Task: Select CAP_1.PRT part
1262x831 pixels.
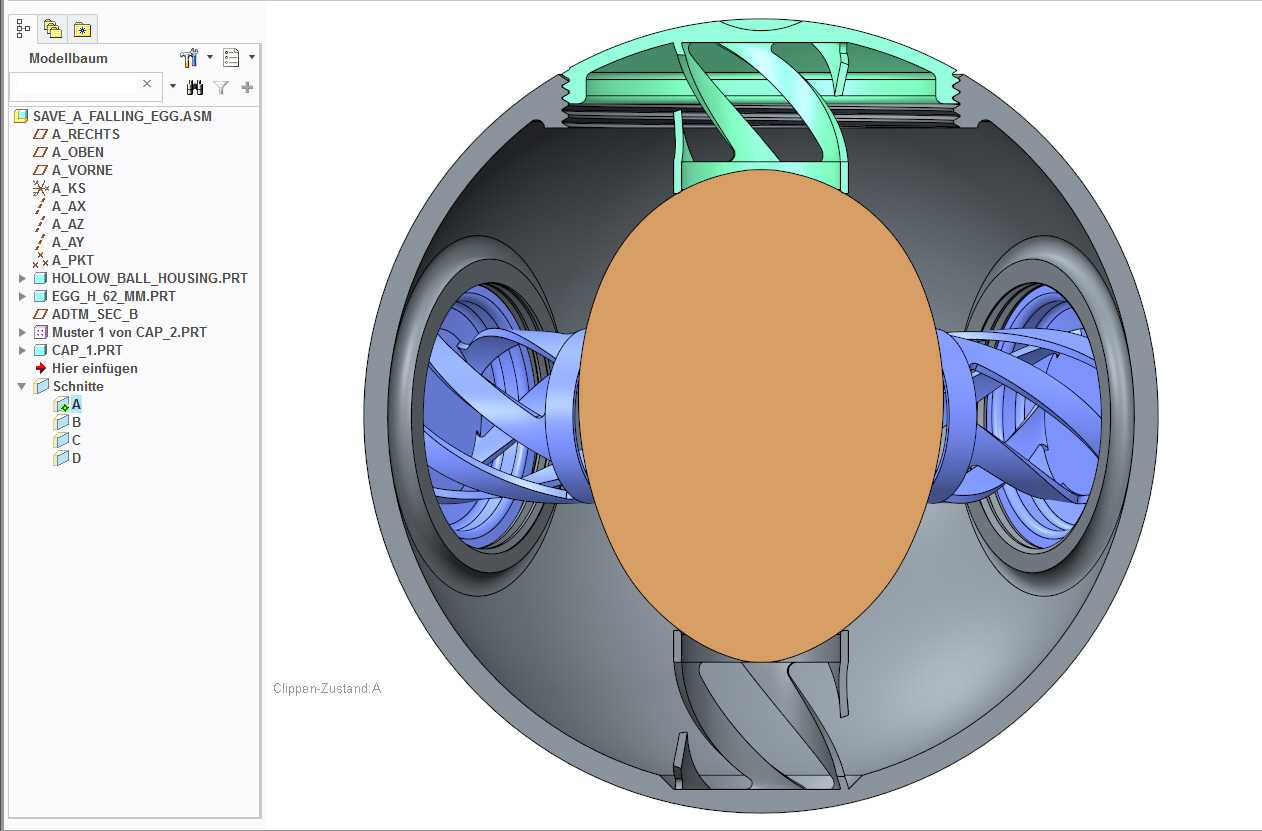Action: coord(88,350)
